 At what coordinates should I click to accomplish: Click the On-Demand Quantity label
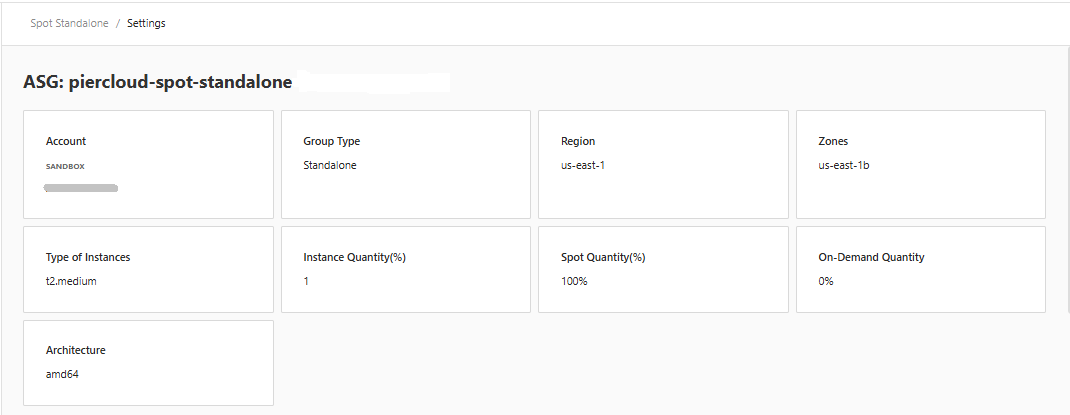pyautogui.click(x=871, y=257)
